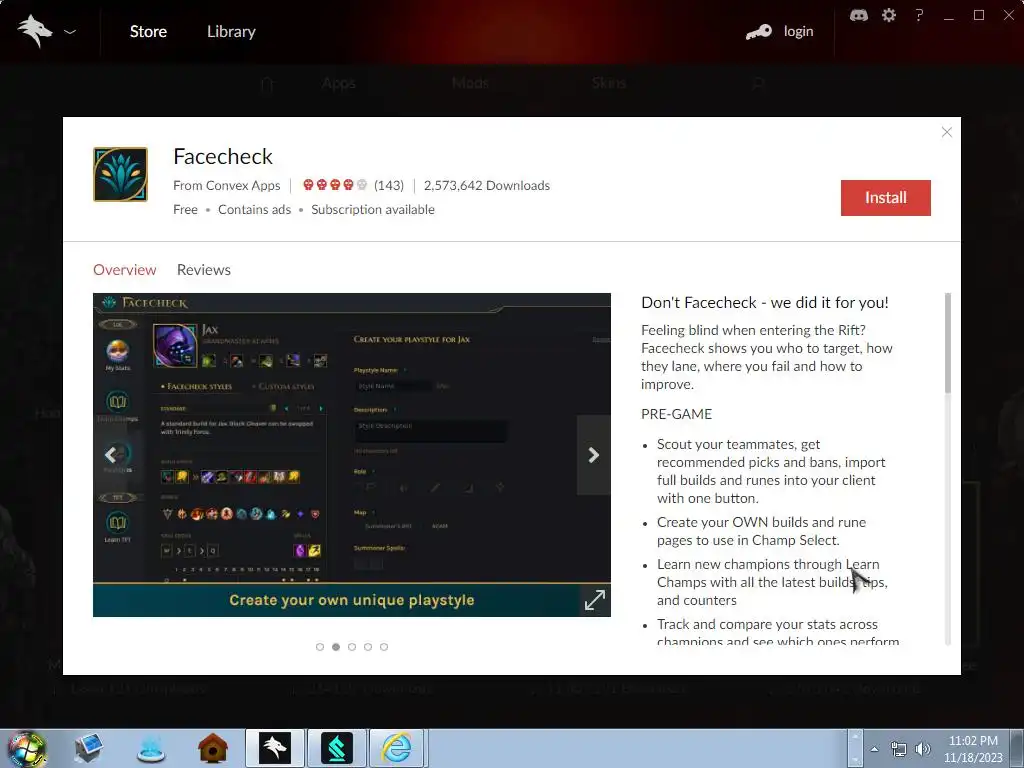
Task: Click the Don't Facecheck headline text
Action: pos(765,302)
